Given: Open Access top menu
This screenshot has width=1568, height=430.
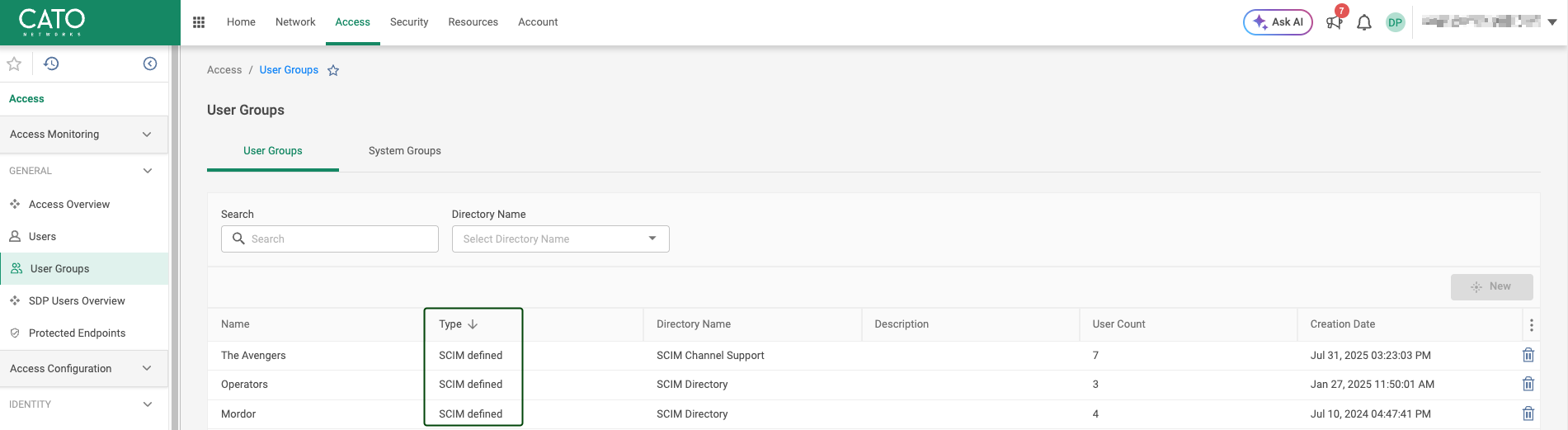Looking at the screenshot, I should [352, 22].
